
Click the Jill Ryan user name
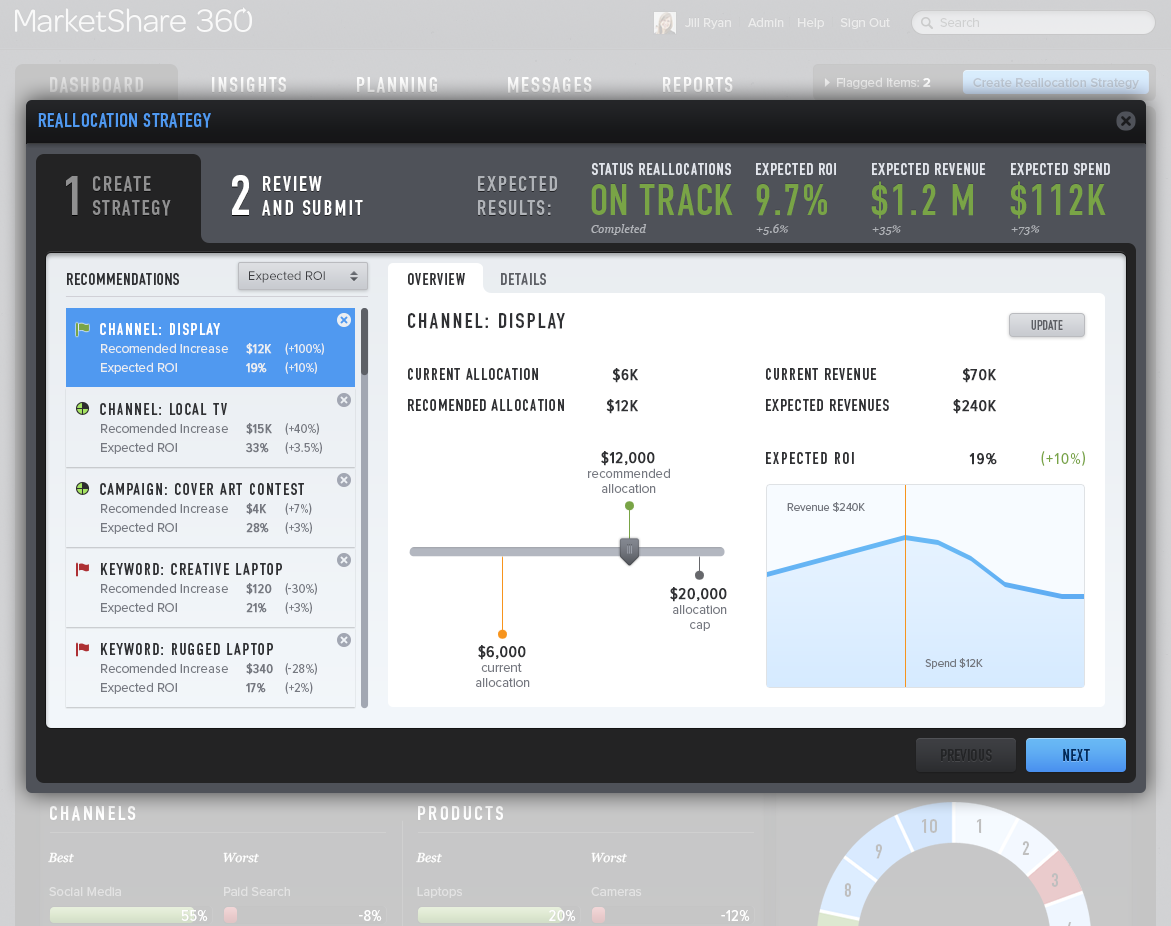(x=708, y=23)
